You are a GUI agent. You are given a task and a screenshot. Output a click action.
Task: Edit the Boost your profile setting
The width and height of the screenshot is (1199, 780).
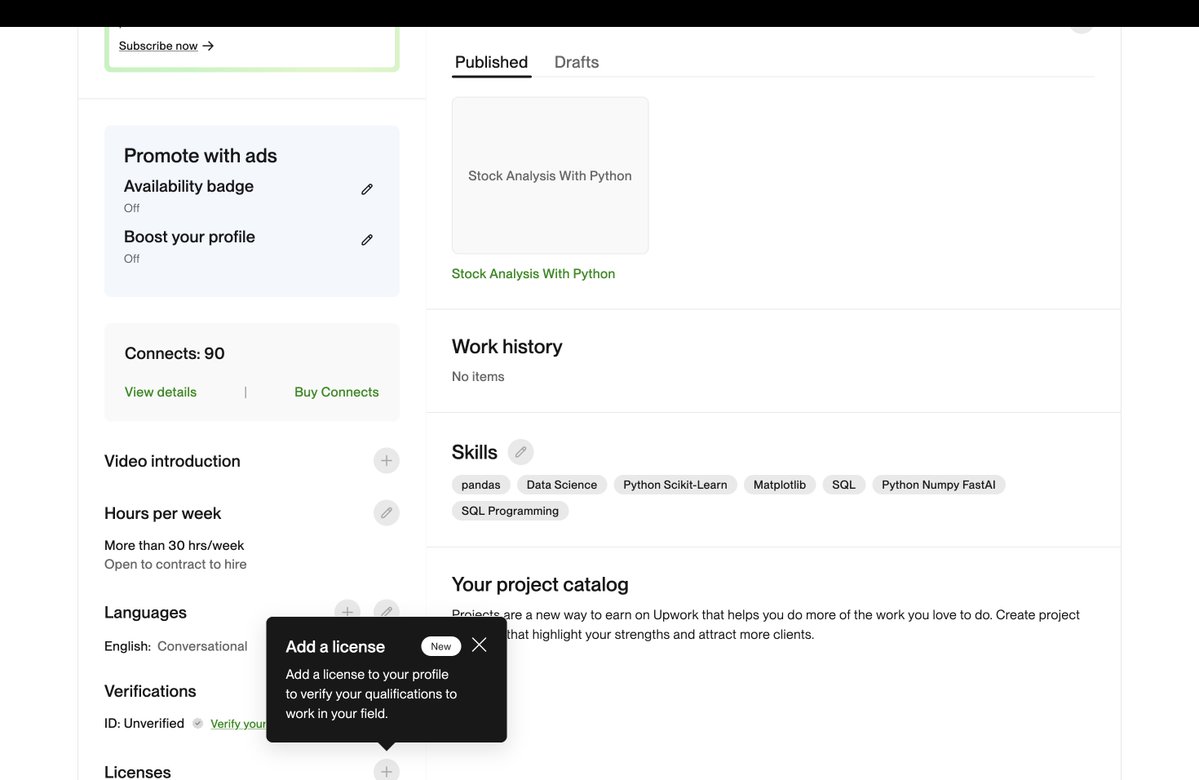pyautogui.click(x=367, y=239)
